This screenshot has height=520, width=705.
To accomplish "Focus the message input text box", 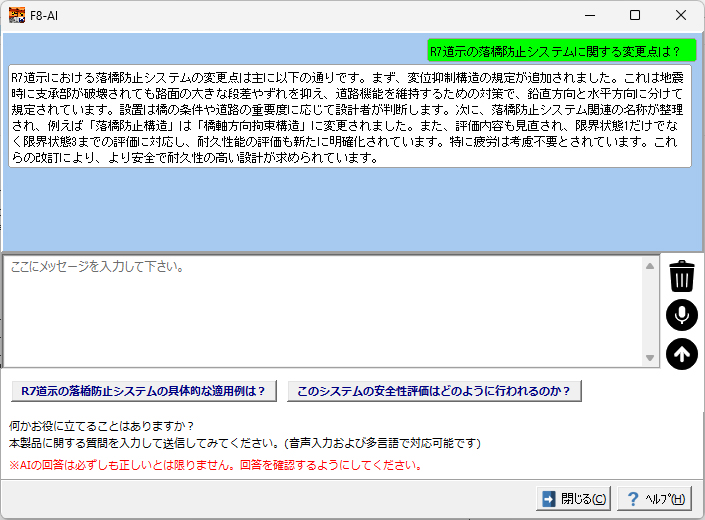I will click(320, 312).
